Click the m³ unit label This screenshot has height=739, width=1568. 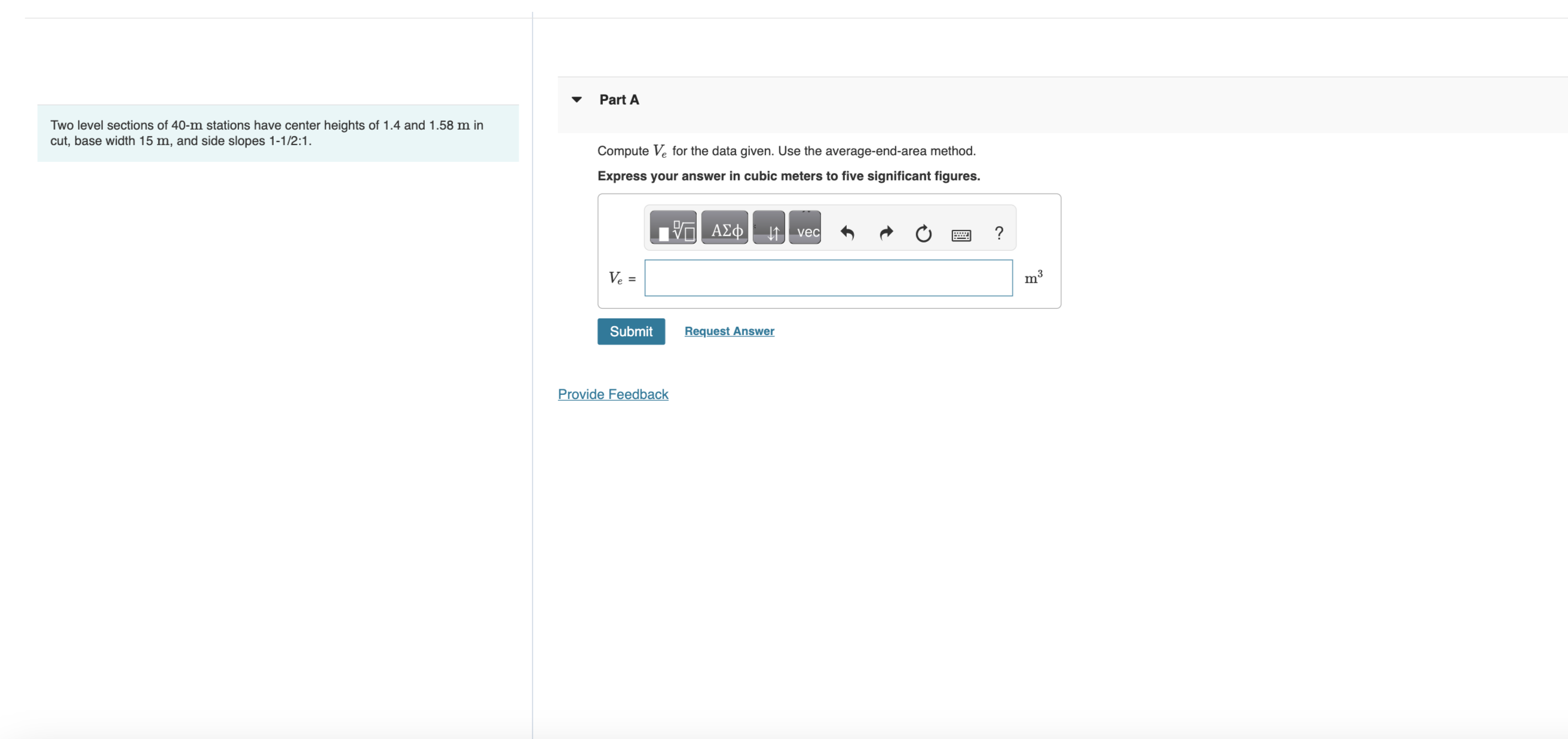[1033, 278]
